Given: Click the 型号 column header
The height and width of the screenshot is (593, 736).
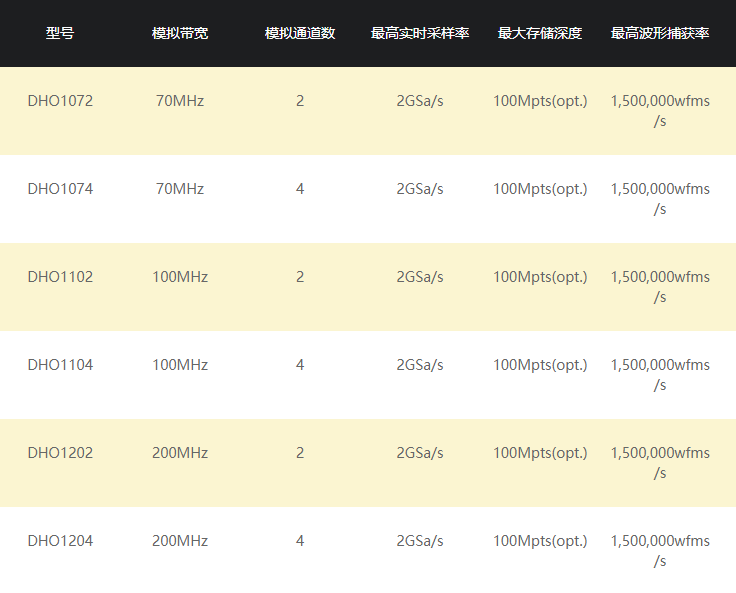Looking at the screenshot, I should [60, 33].
